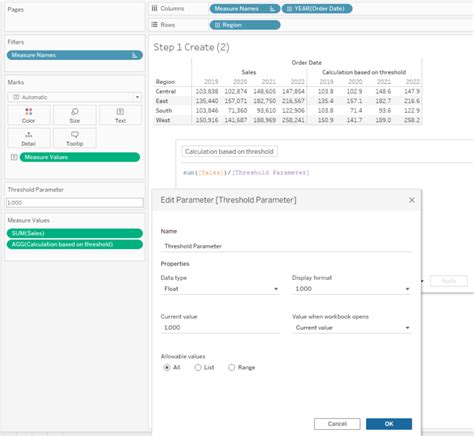Click the 258,241 sales cell
The width and height of the screenshot is (474, 436).
(293, 120)
